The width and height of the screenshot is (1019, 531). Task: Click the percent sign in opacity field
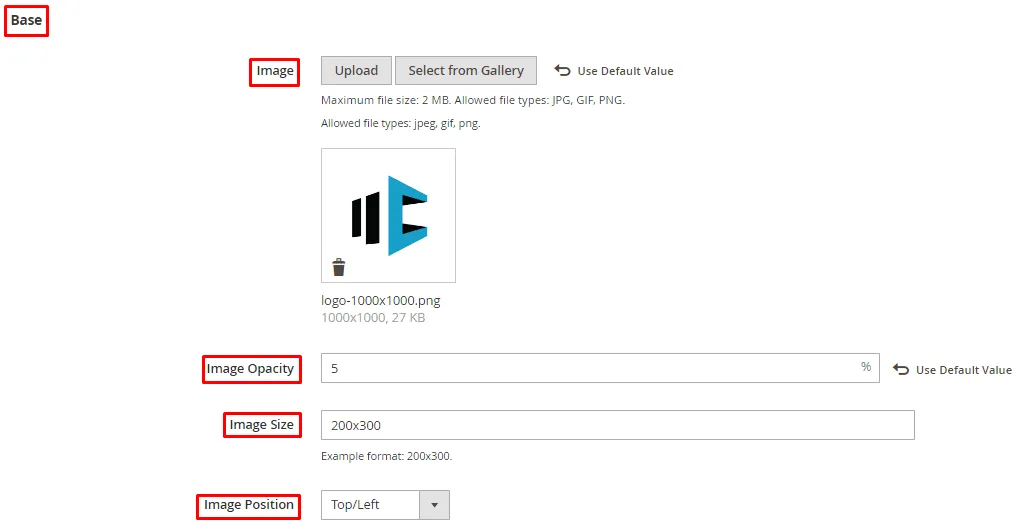(x=866, y=367)
